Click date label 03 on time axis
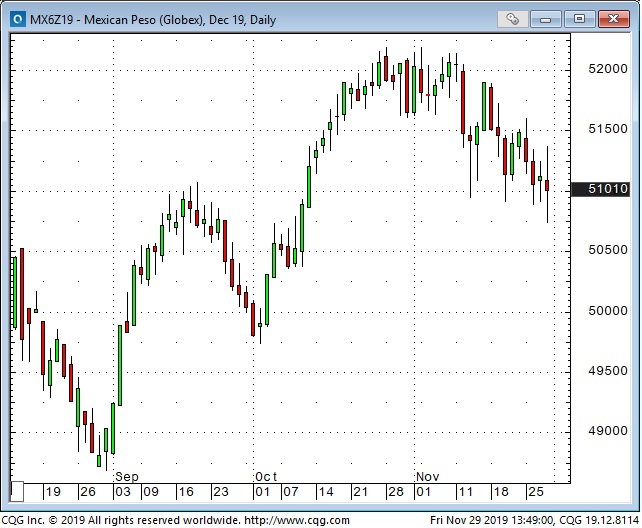Image resolution: width=642 pixels, height=528 pixels. [123, 492]
